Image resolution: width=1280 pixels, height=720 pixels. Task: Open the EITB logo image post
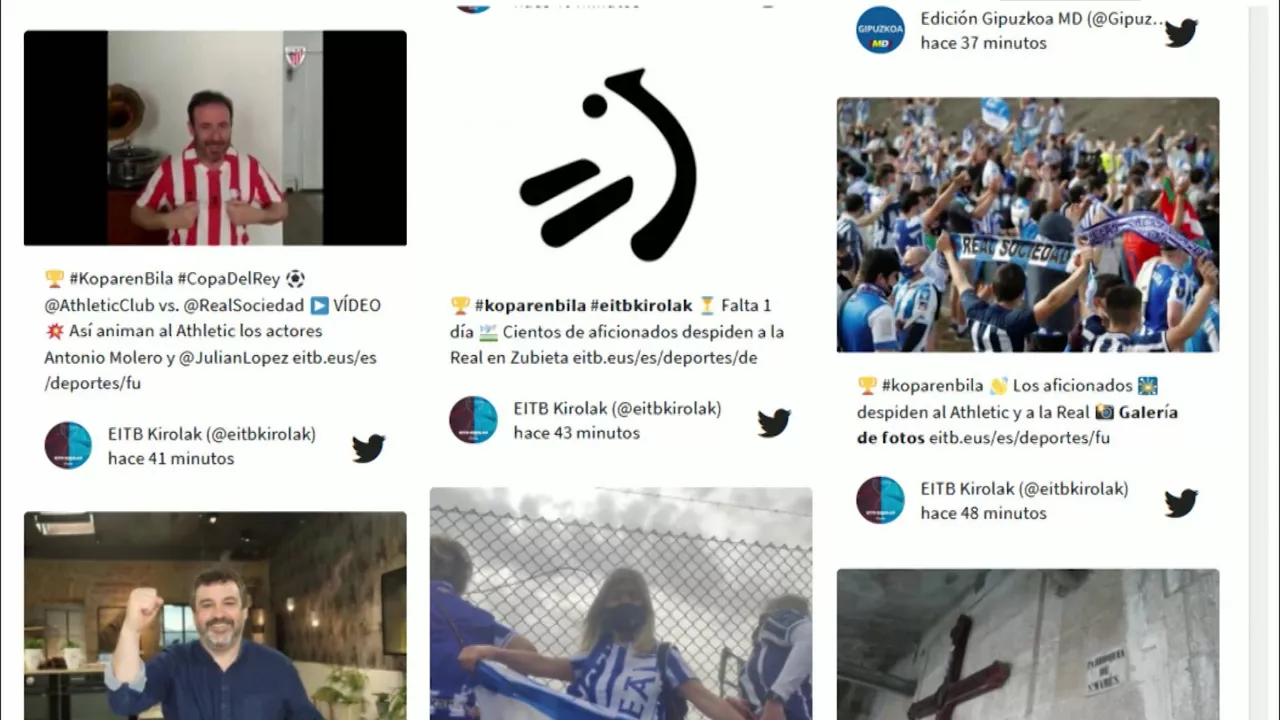tap(621, 167)
